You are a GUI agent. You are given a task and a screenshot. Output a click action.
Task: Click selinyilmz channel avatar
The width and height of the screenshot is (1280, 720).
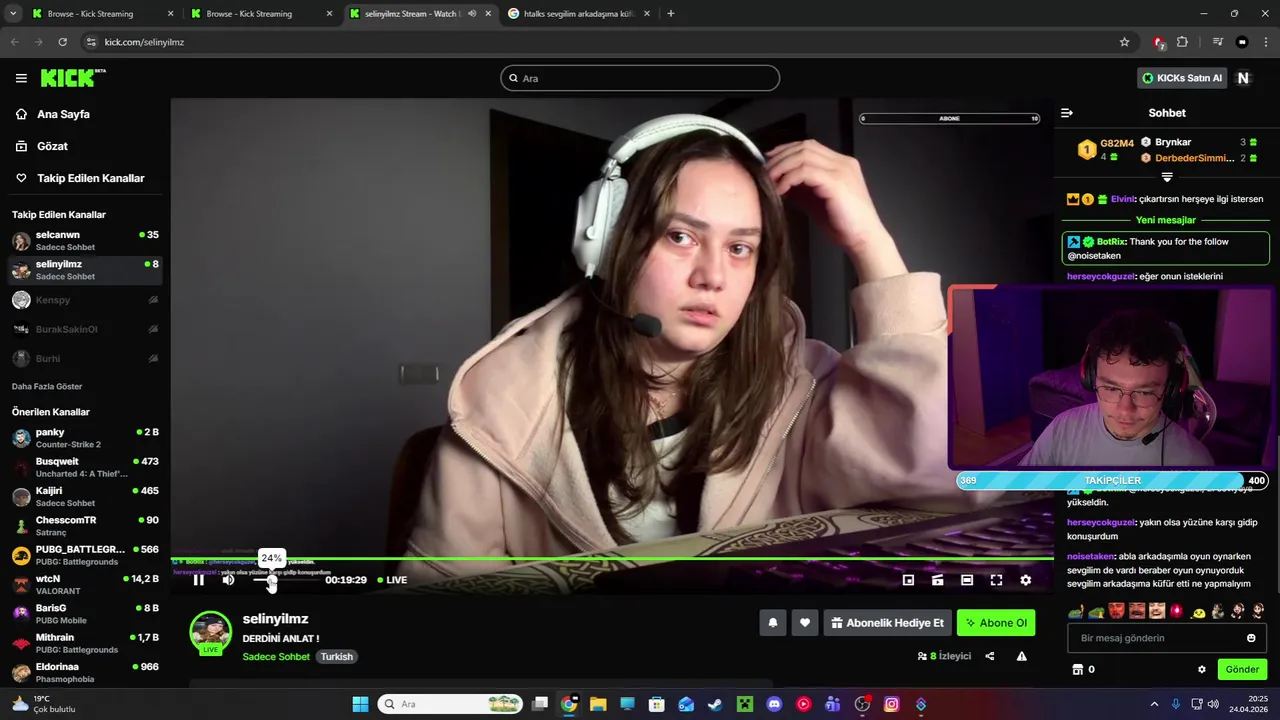pyautogui.click(x=211, y=631)
